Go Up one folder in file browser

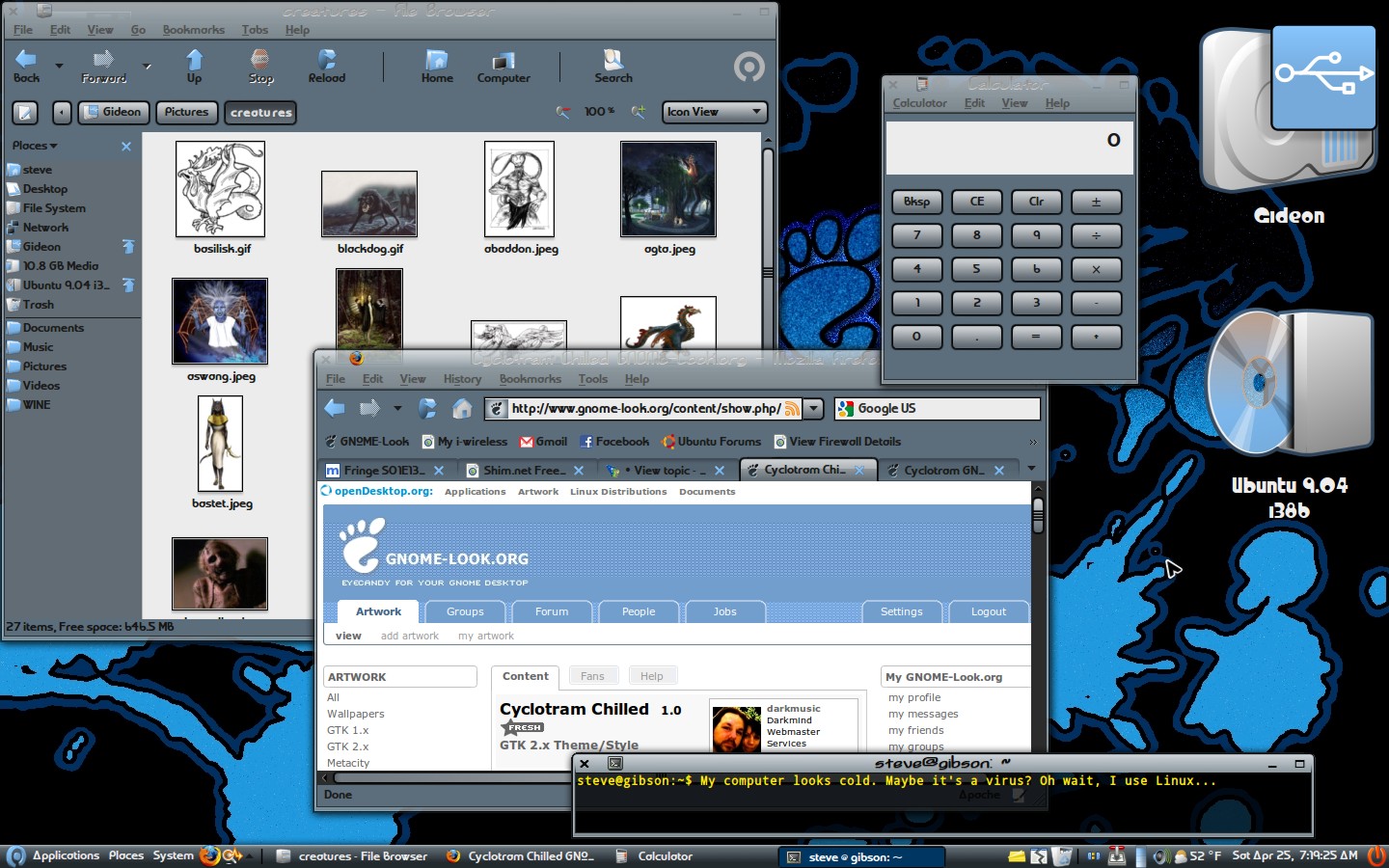pyautogui.click(x=194, y=66)
